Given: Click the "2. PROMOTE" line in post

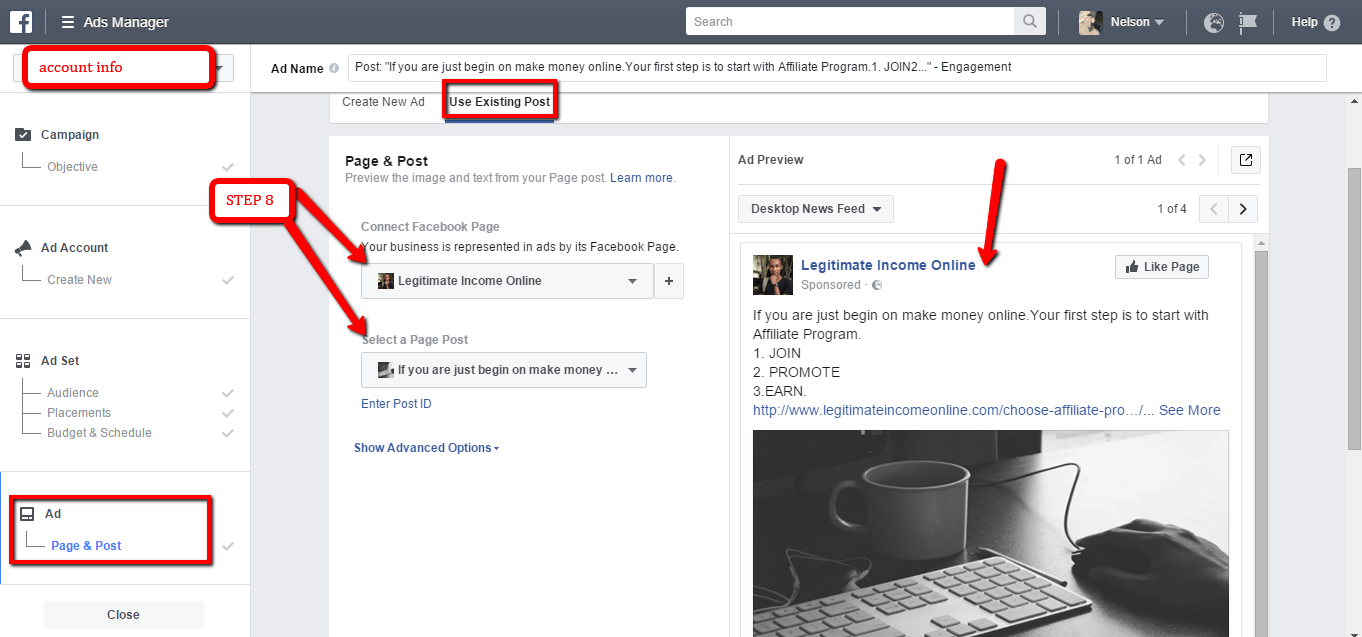Looking at the screenshot, I should click(797, 372).
